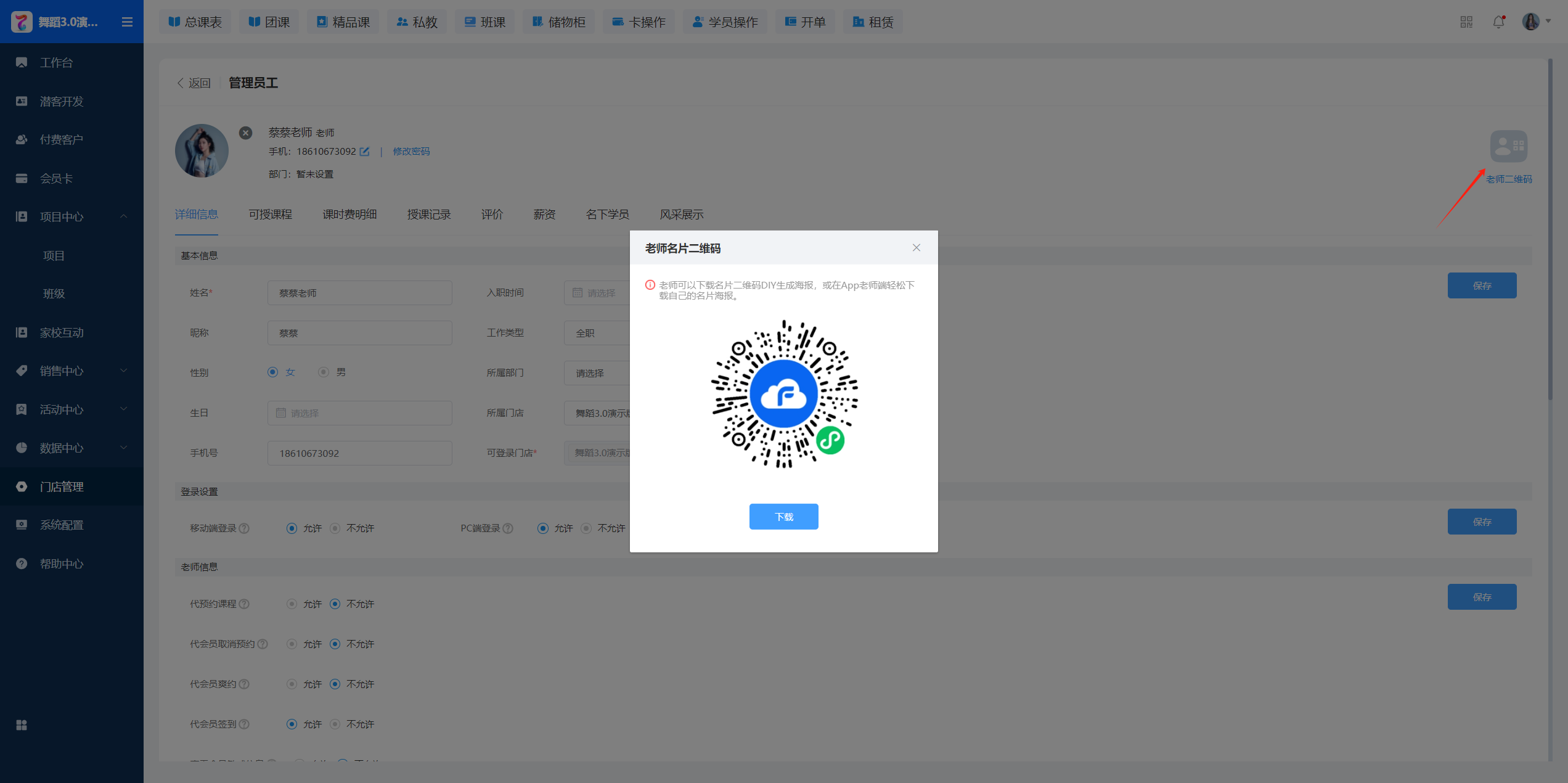The width and height of the screenshot is (1568, 783).
Task: Open the 团课 toolbar shortcut
Action: point(269,22)
